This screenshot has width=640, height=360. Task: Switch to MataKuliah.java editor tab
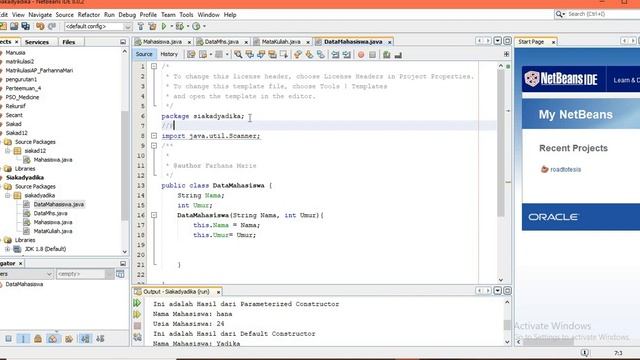pos(281,42)
